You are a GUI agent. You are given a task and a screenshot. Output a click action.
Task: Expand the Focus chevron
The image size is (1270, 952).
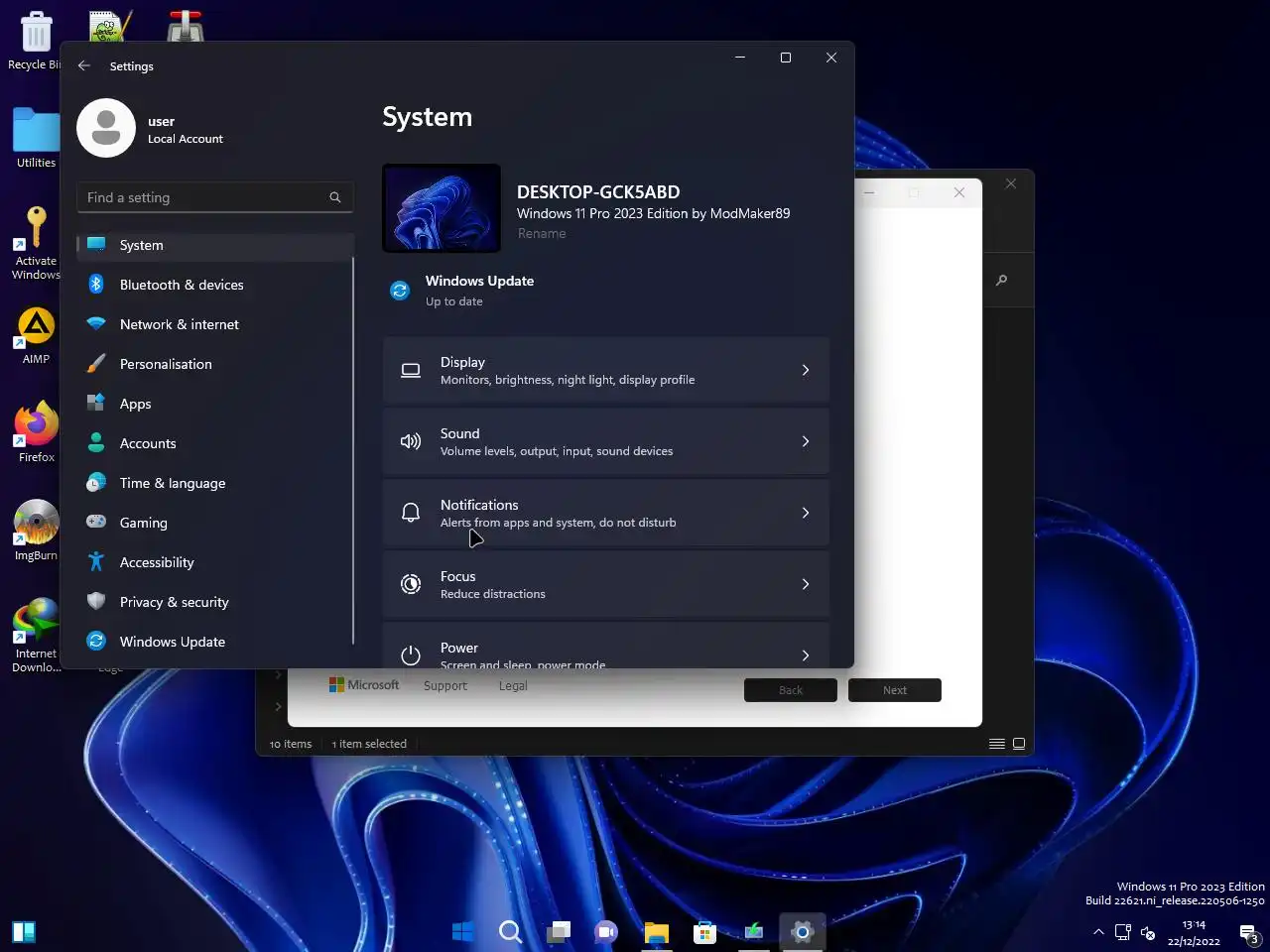(x=806, y=584)
